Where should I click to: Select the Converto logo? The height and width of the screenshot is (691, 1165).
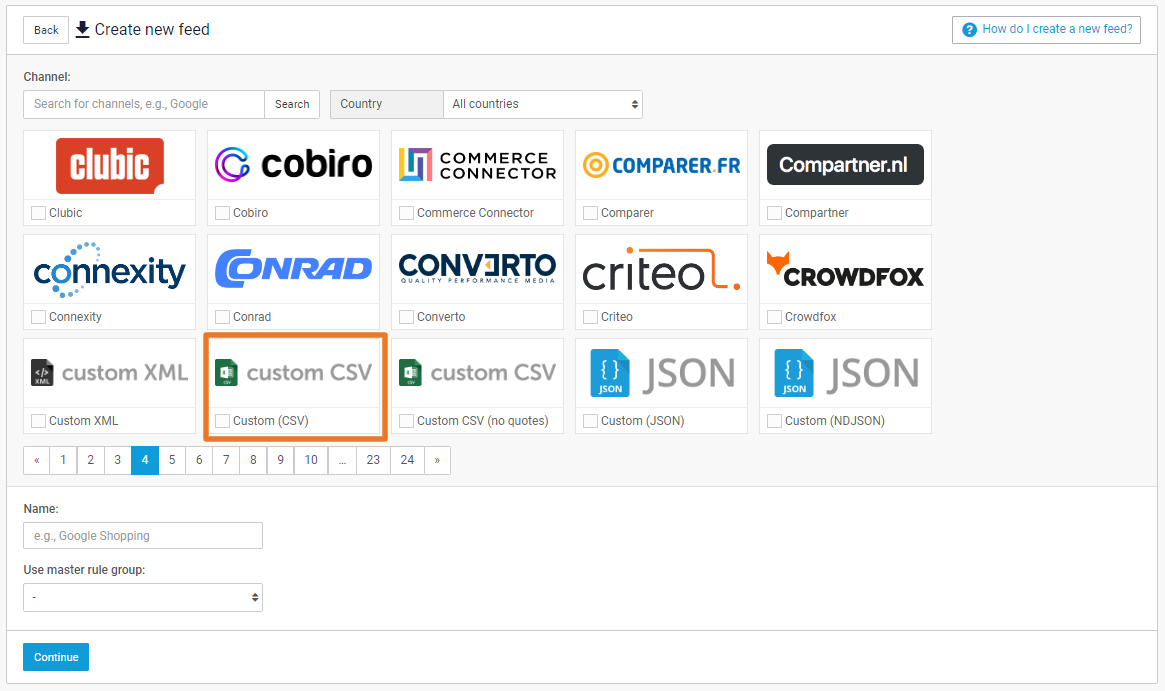click(x=478, y=268)
